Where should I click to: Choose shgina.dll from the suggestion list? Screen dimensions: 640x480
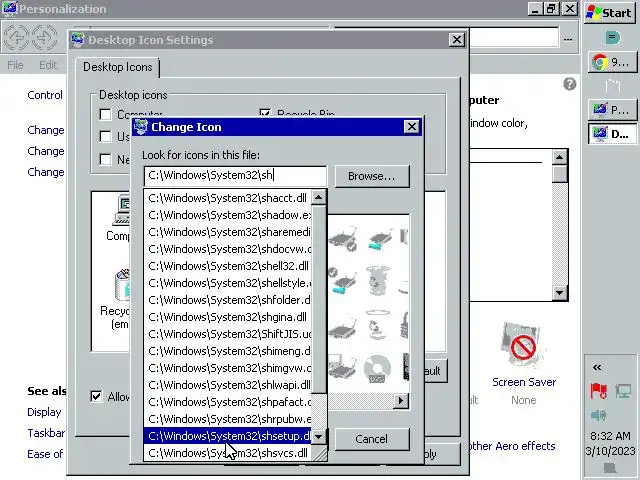pyautogui.click(x=228, y=317)
